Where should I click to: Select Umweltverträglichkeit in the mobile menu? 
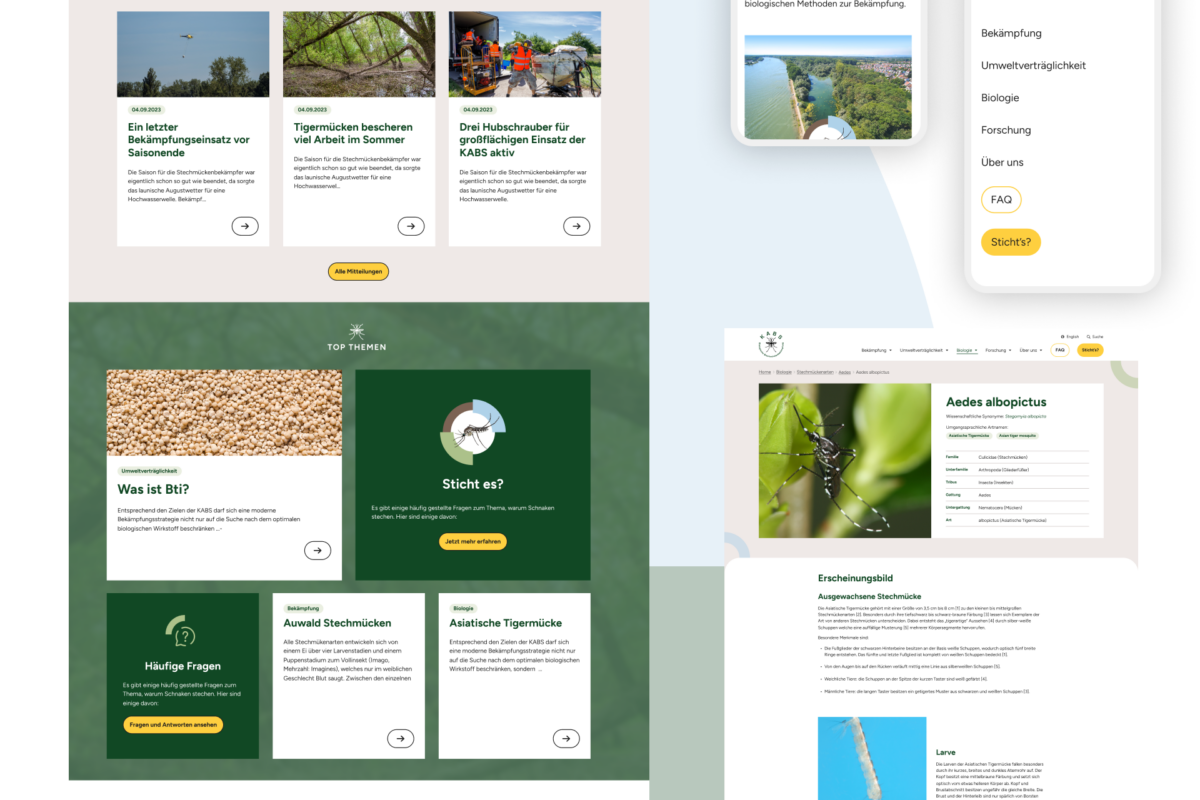pos(1033,65)
